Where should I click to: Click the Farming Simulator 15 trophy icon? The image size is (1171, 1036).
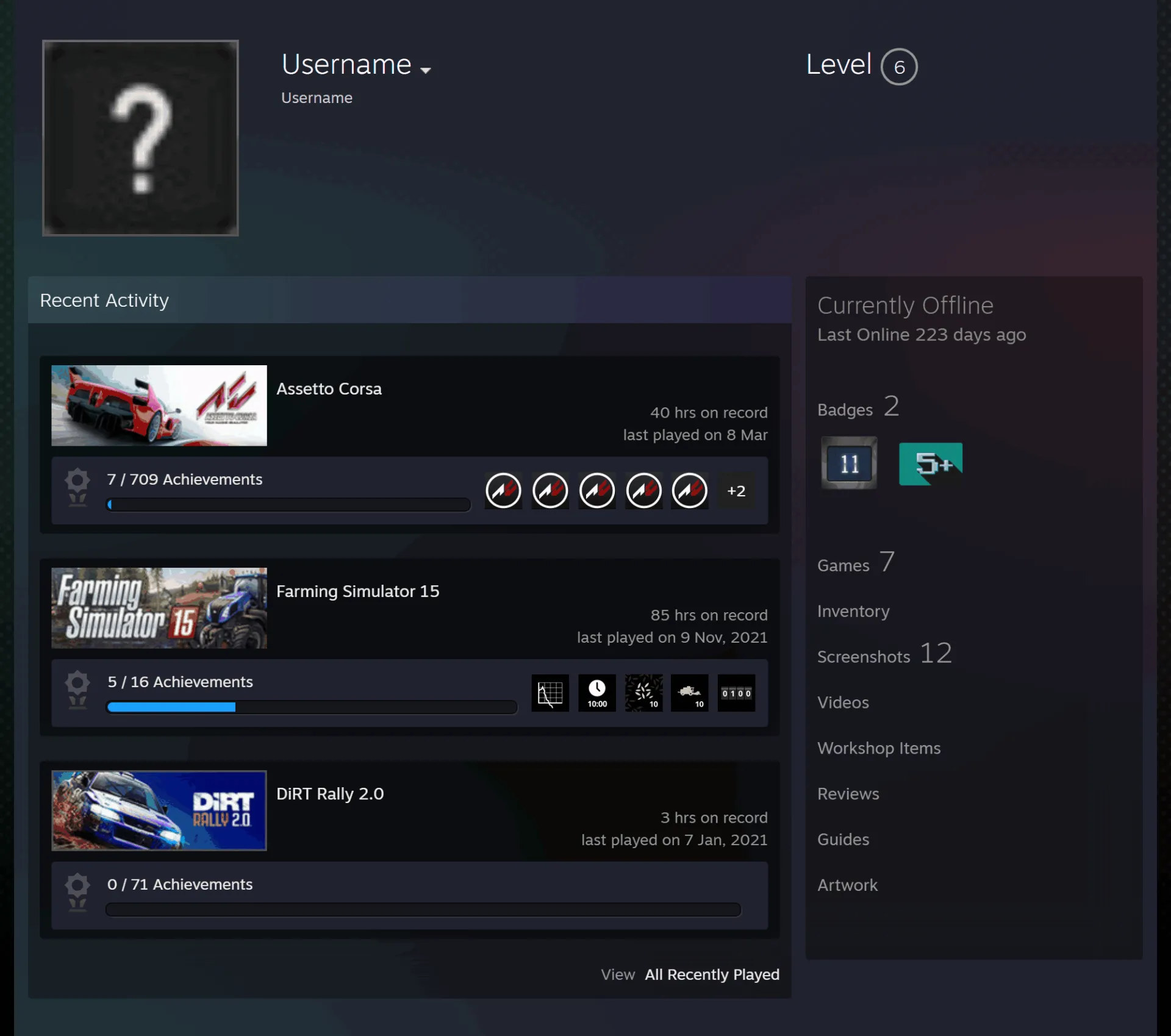pos(77,690)
